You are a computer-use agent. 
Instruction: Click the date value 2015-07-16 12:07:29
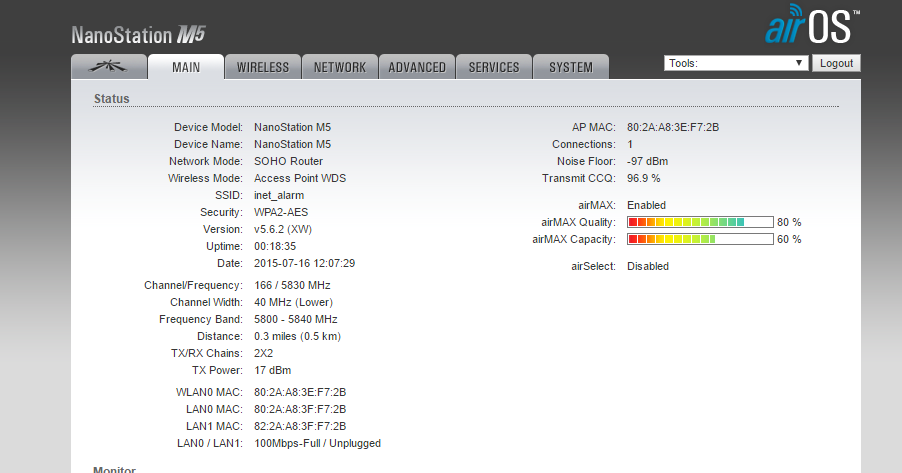[305, 264]
